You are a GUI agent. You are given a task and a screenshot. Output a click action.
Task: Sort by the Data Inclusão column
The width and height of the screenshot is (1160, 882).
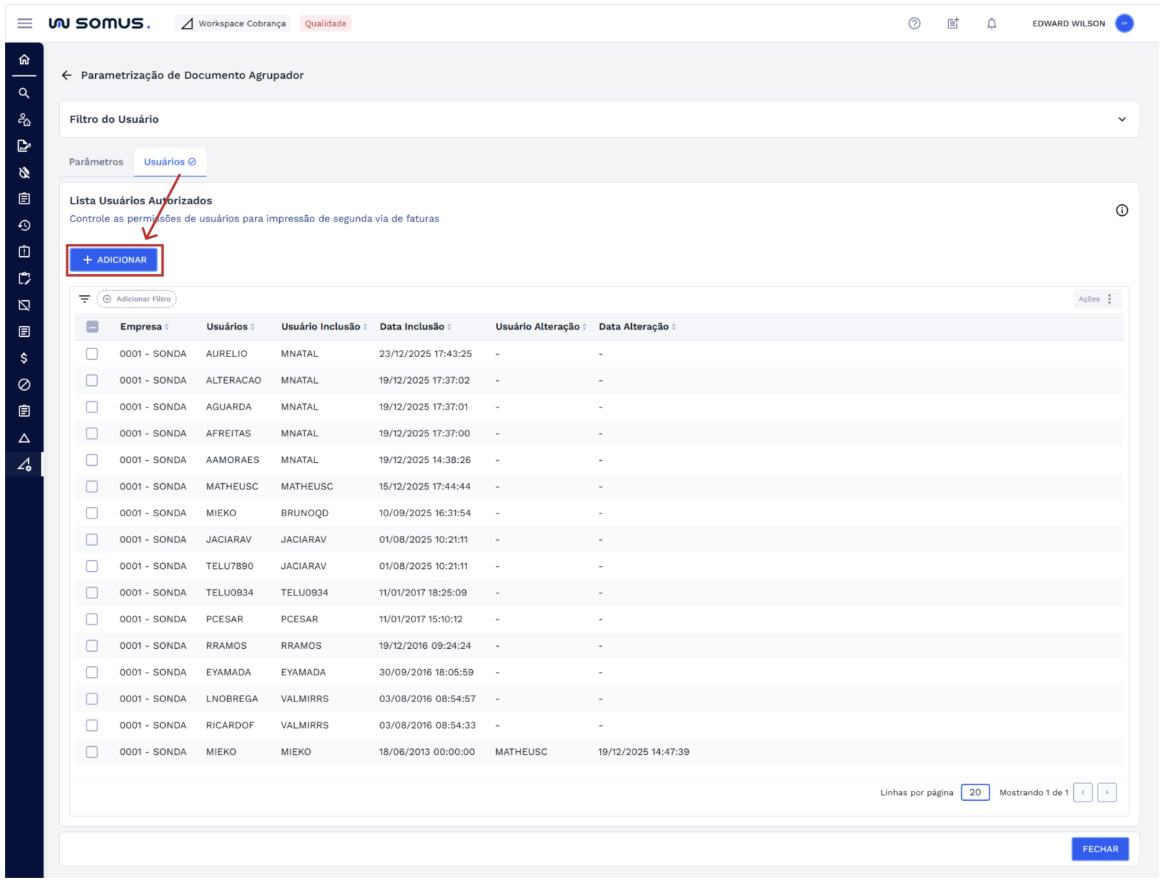pos(414,327)
